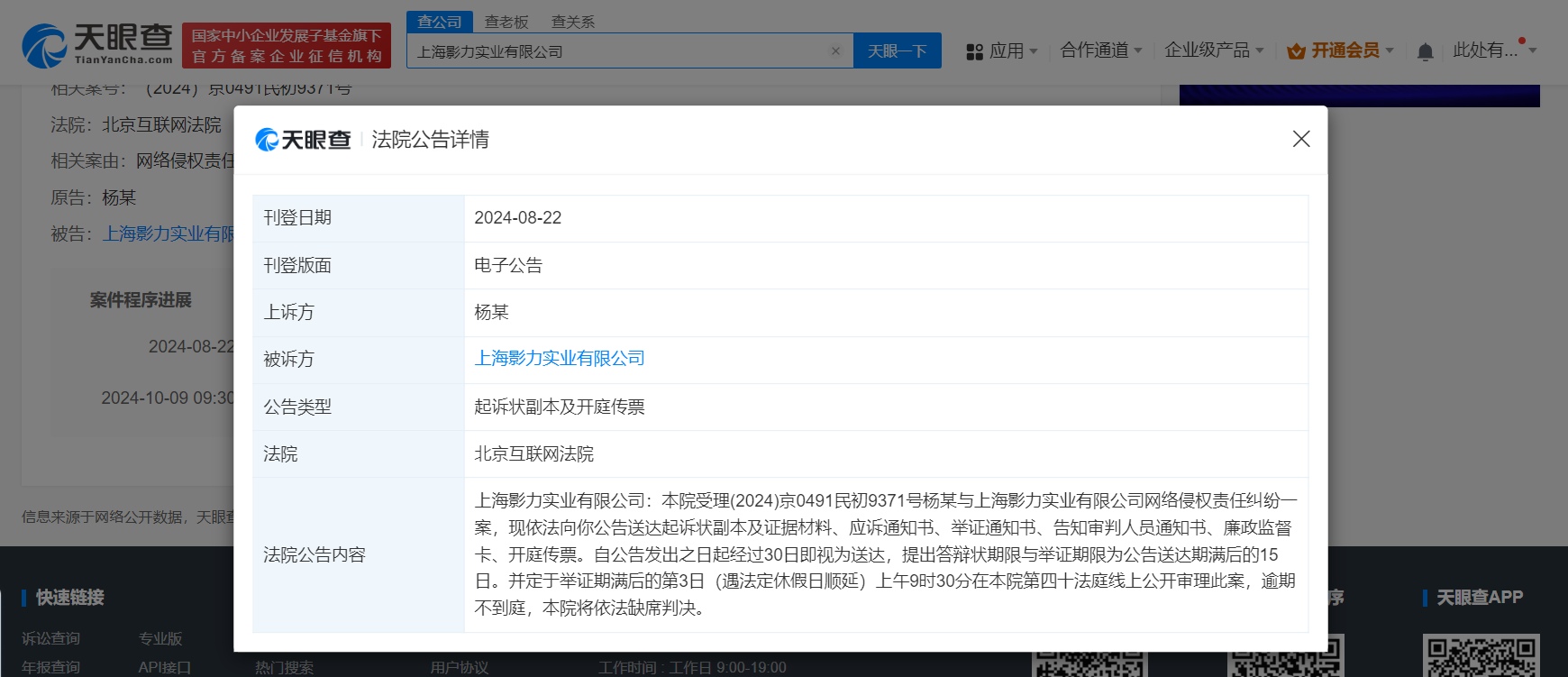Switch to the 查老板 tab
The width and height of the screenshot is (1568, 677).
pos(506,22)
